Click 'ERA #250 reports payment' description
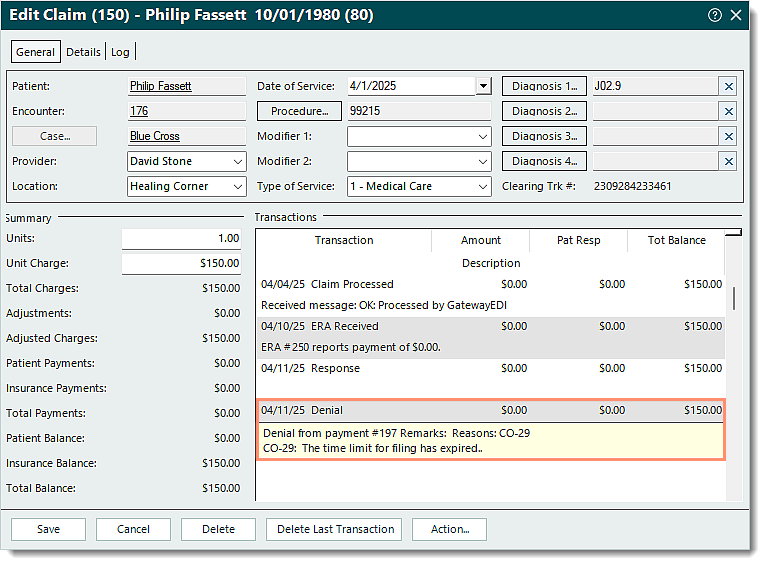Image resolution: width=765 pixels, height=565 pixels. pos(351,347)
